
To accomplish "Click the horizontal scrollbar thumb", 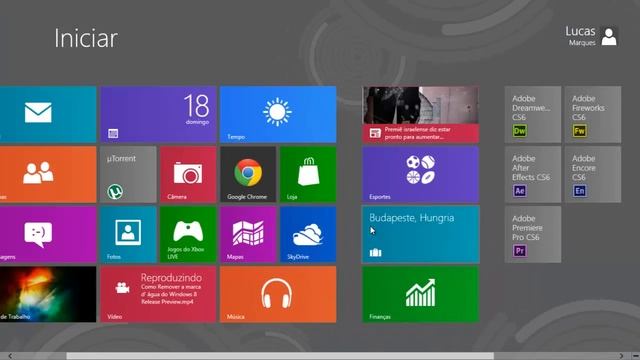I will (280, 356).
